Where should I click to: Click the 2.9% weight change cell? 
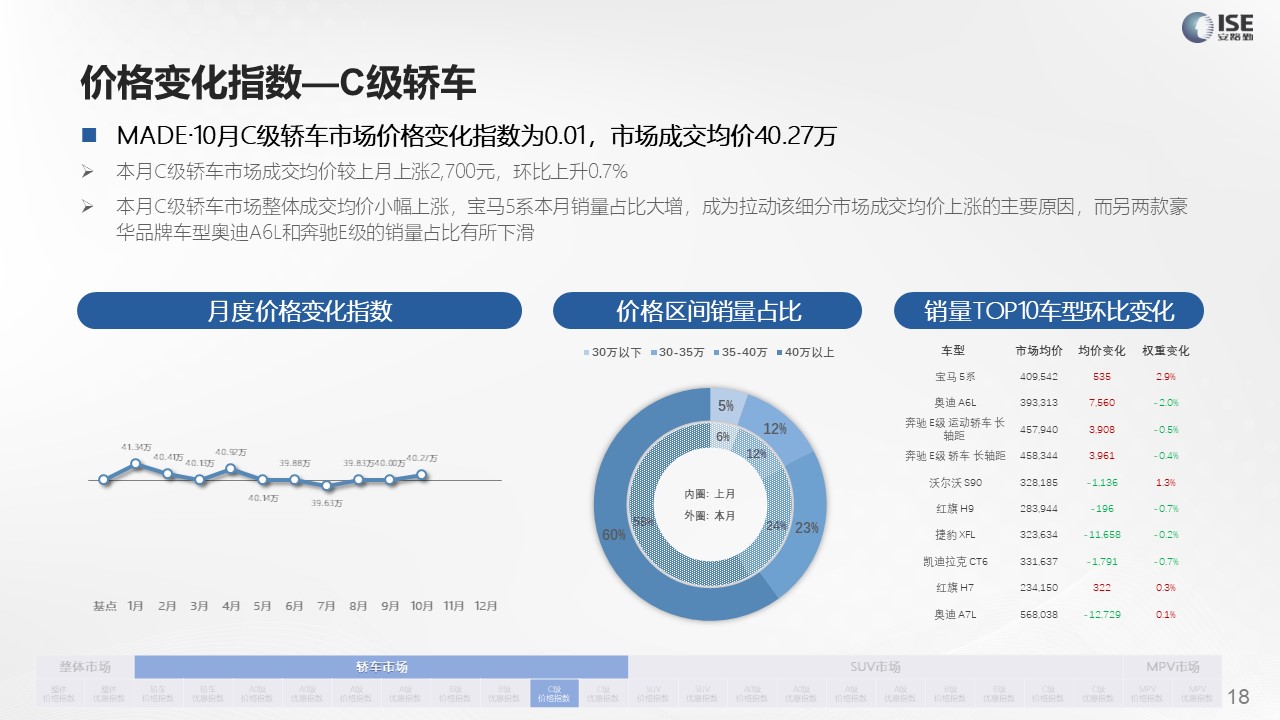[1166, 377]
